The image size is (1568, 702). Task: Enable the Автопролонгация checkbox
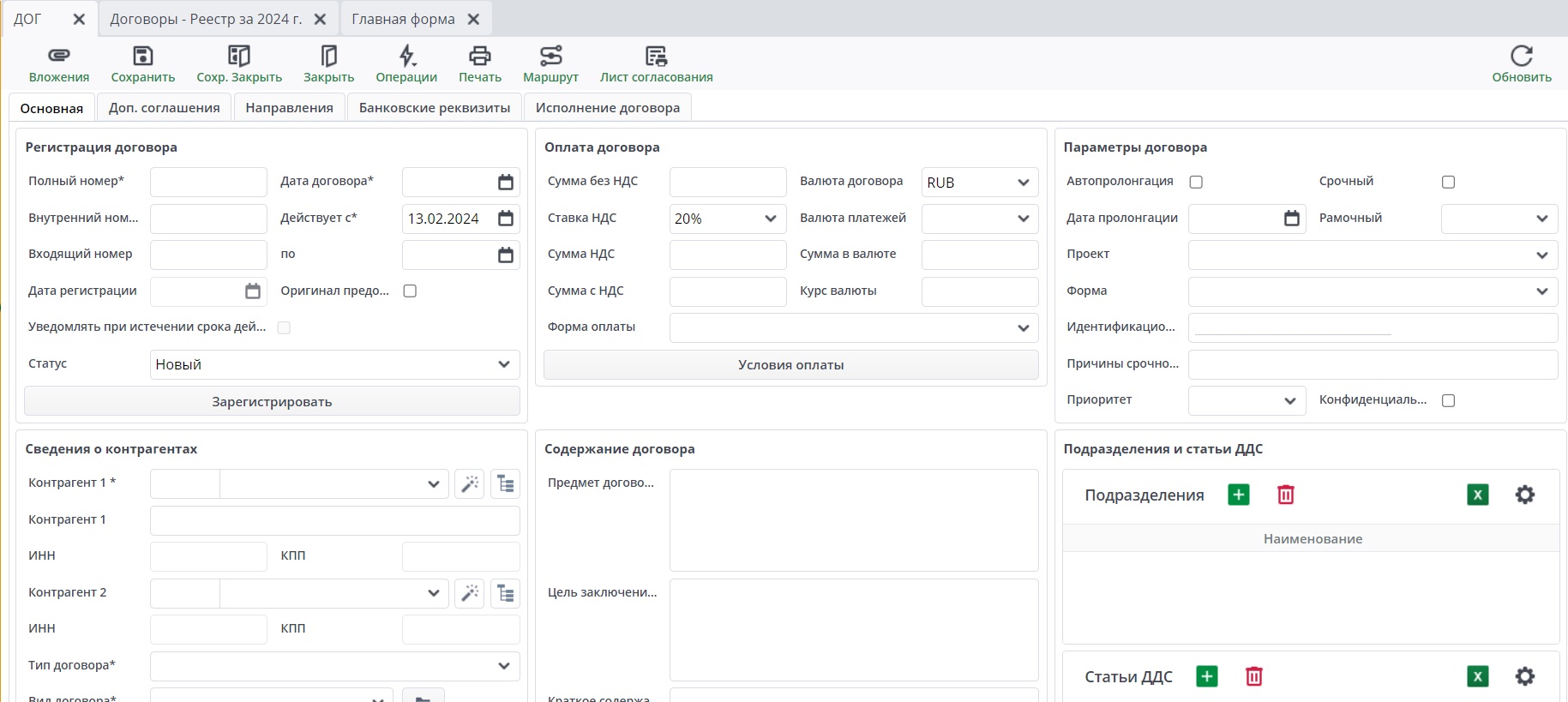click(x=1196, y=182)
